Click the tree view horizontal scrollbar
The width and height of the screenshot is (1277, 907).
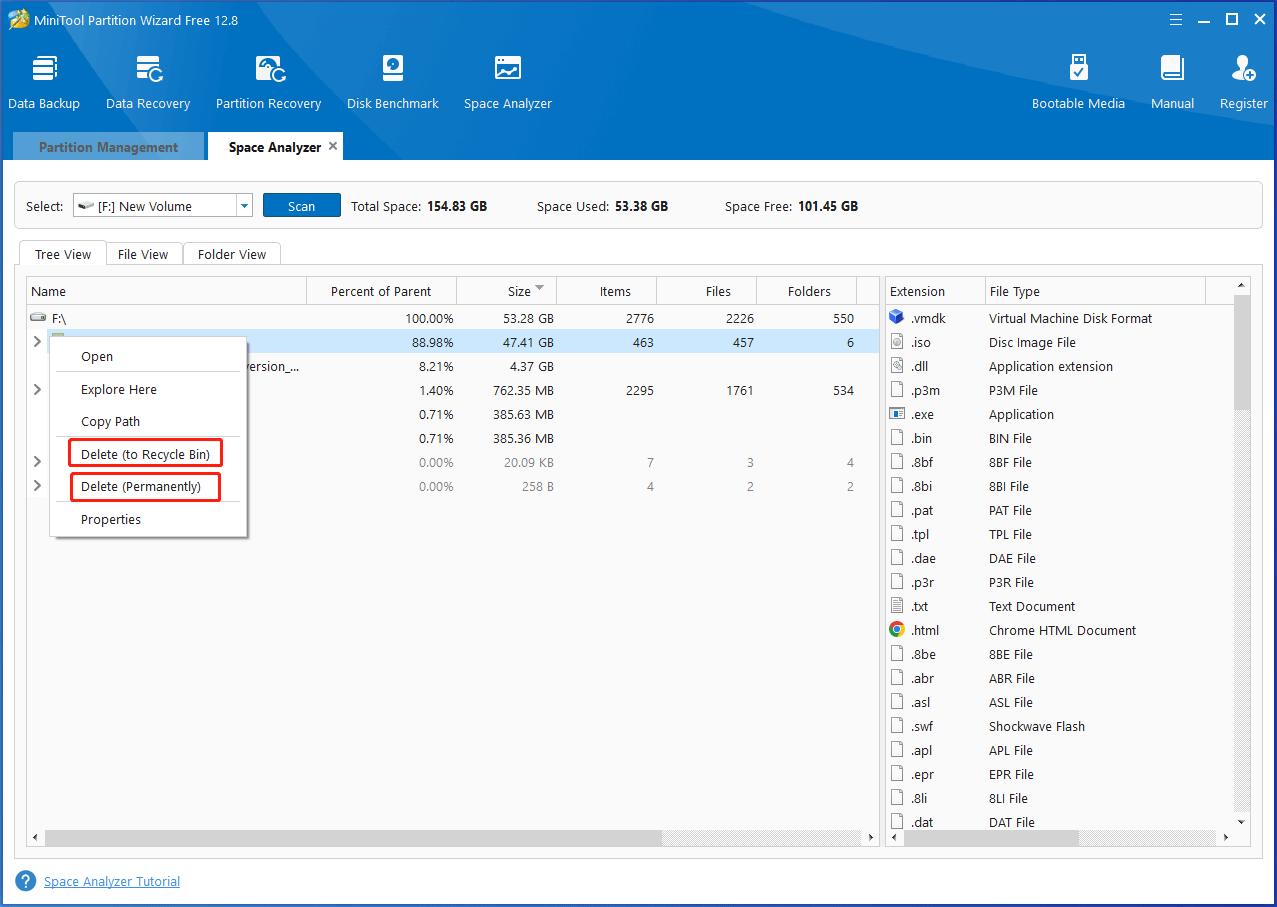(x=353, y=837)
